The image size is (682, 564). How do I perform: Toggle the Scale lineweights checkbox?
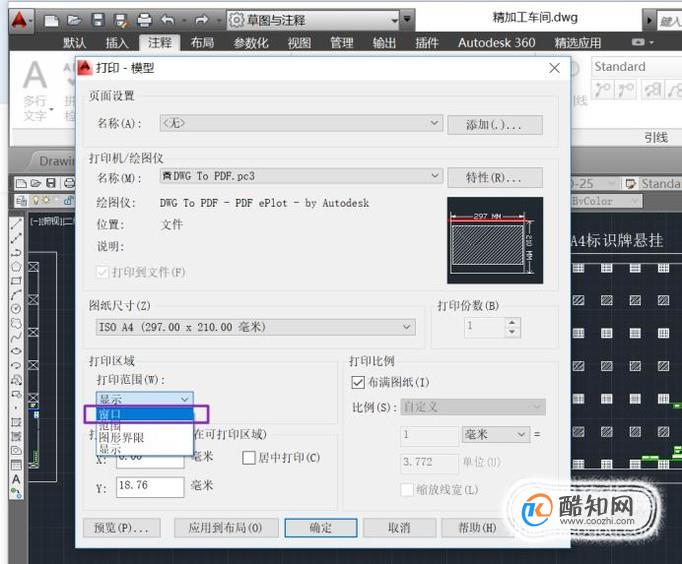point(407,490)
